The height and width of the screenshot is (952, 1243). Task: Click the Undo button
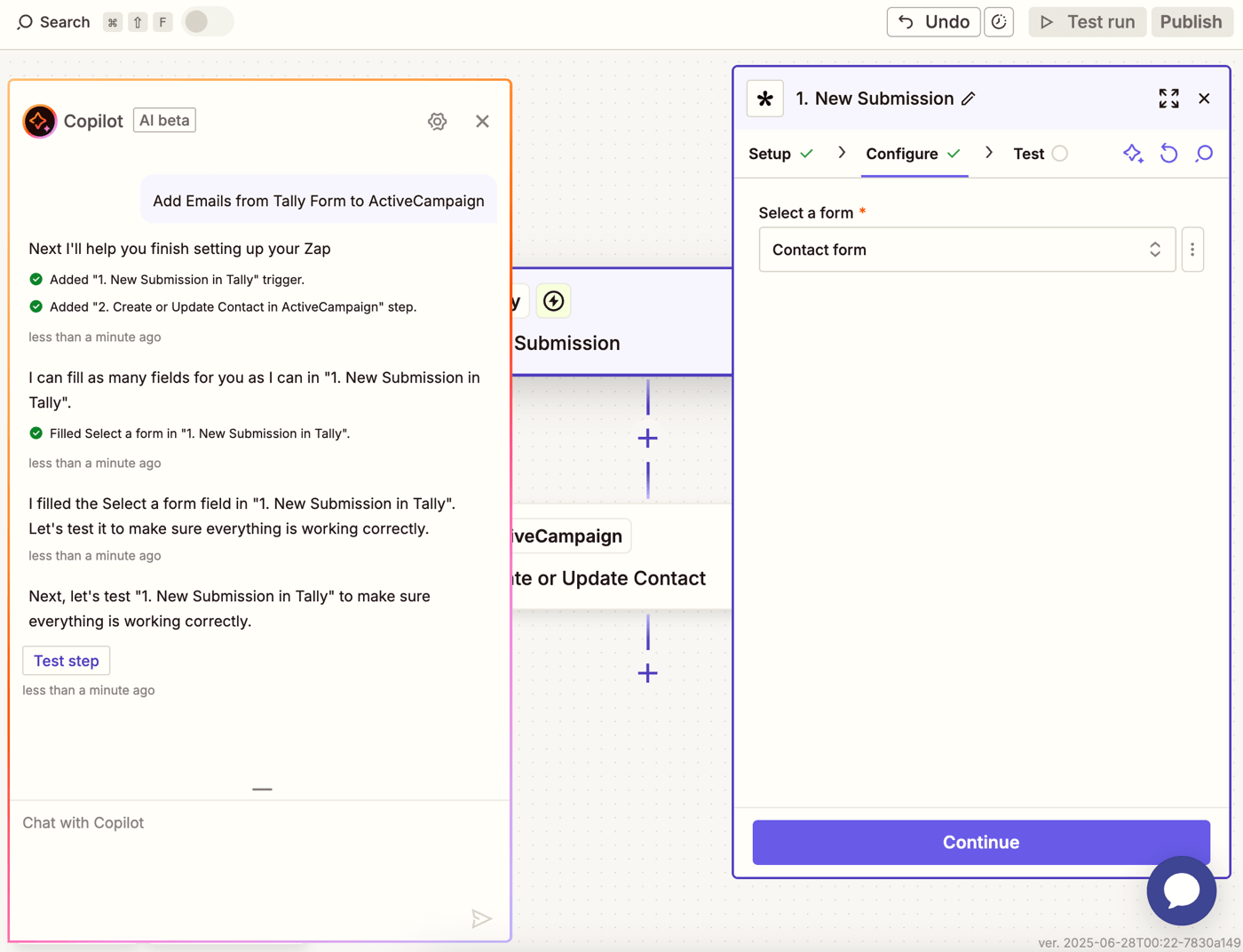click(x=933, y=22)
